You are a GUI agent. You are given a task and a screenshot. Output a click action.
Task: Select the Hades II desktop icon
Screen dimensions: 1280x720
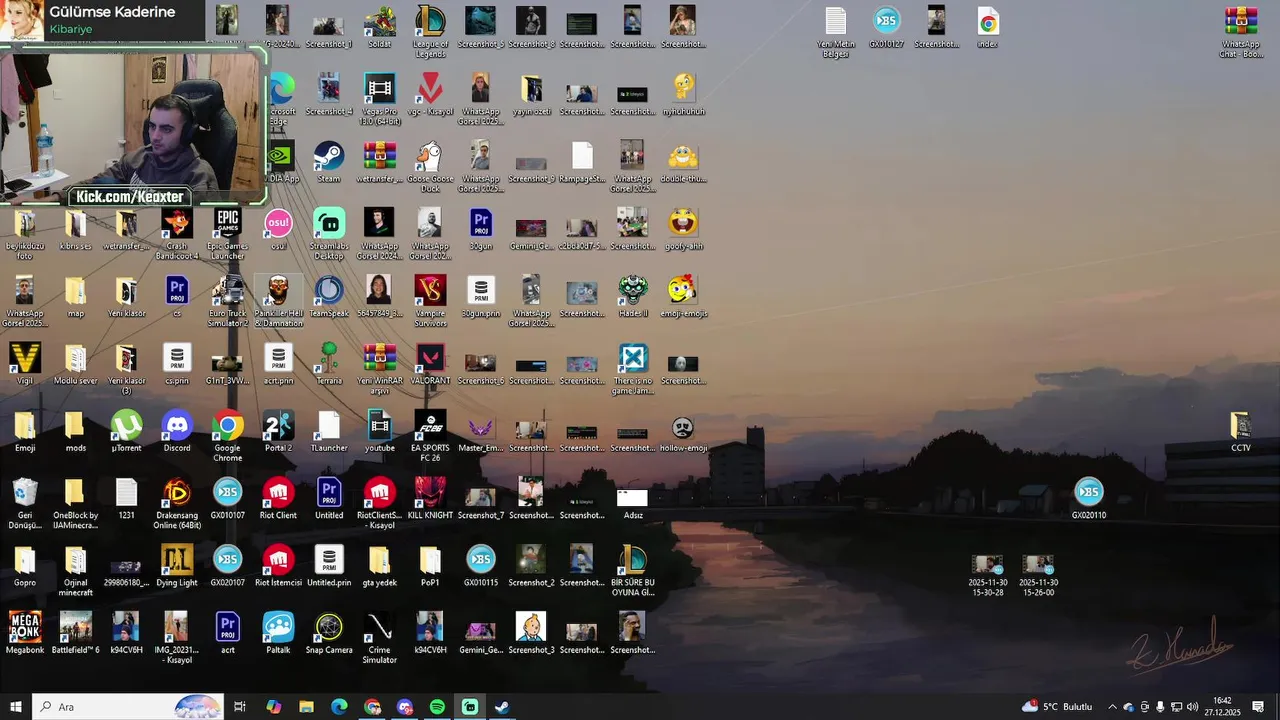point(632,297)
